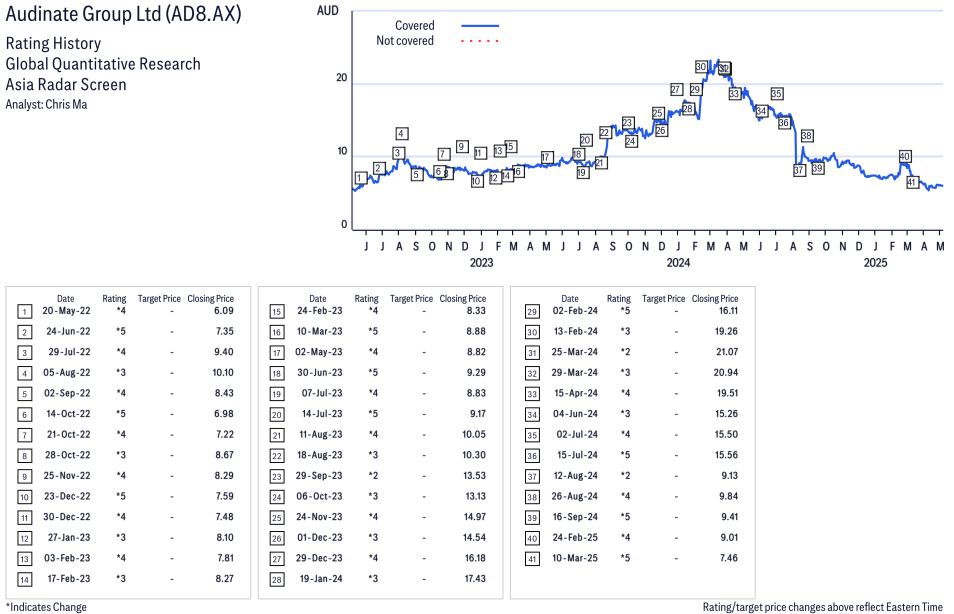Select the rating '*4' in the 24-Feb-25 row
Image resolution: width=954 pixels, height=614 pixels.
625,537
